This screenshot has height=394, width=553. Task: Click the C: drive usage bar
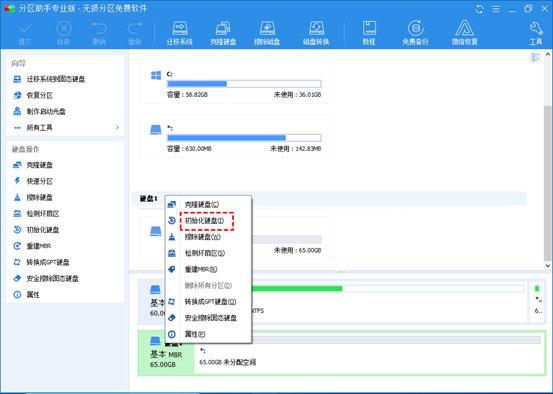[244, 84]
